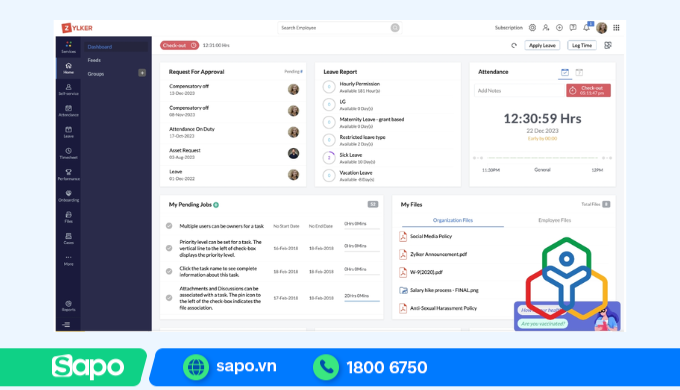Mark 'Priority level can be set' task complete
The height and width of the screenshot is (390, 680).
click(169, 248)
